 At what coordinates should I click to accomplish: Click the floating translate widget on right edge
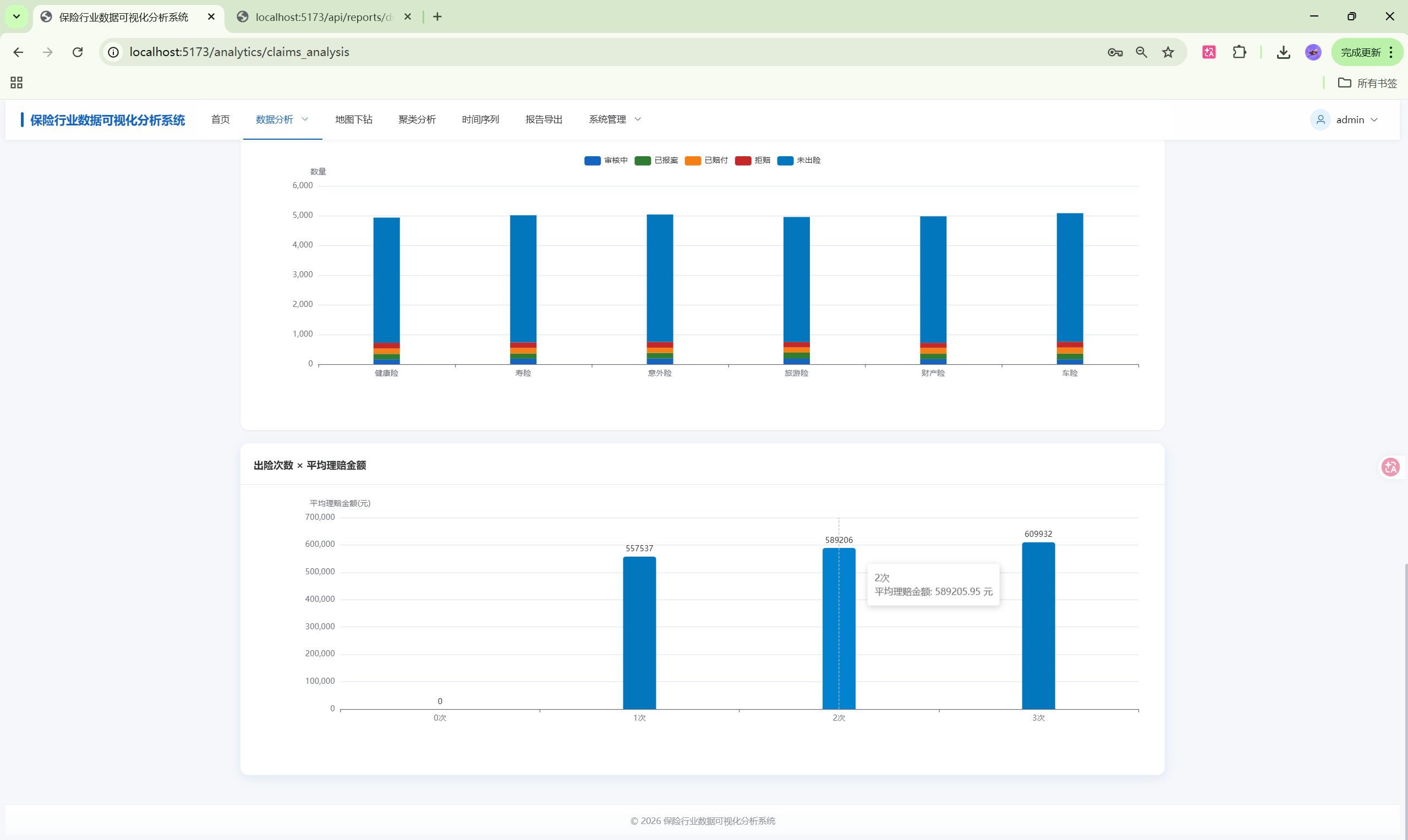[x=1390, y=467]
